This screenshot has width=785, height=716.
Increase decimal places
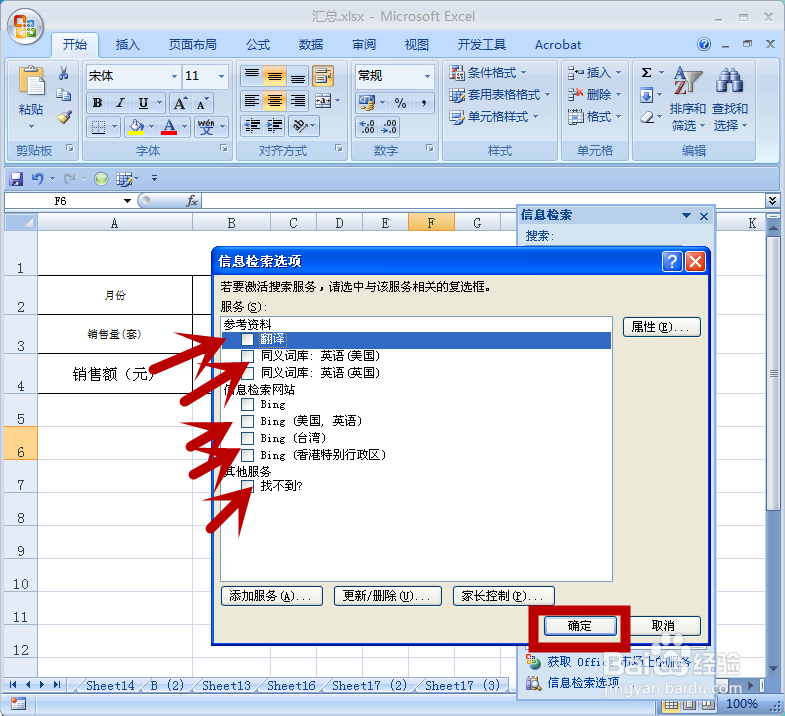pos(366,127)
